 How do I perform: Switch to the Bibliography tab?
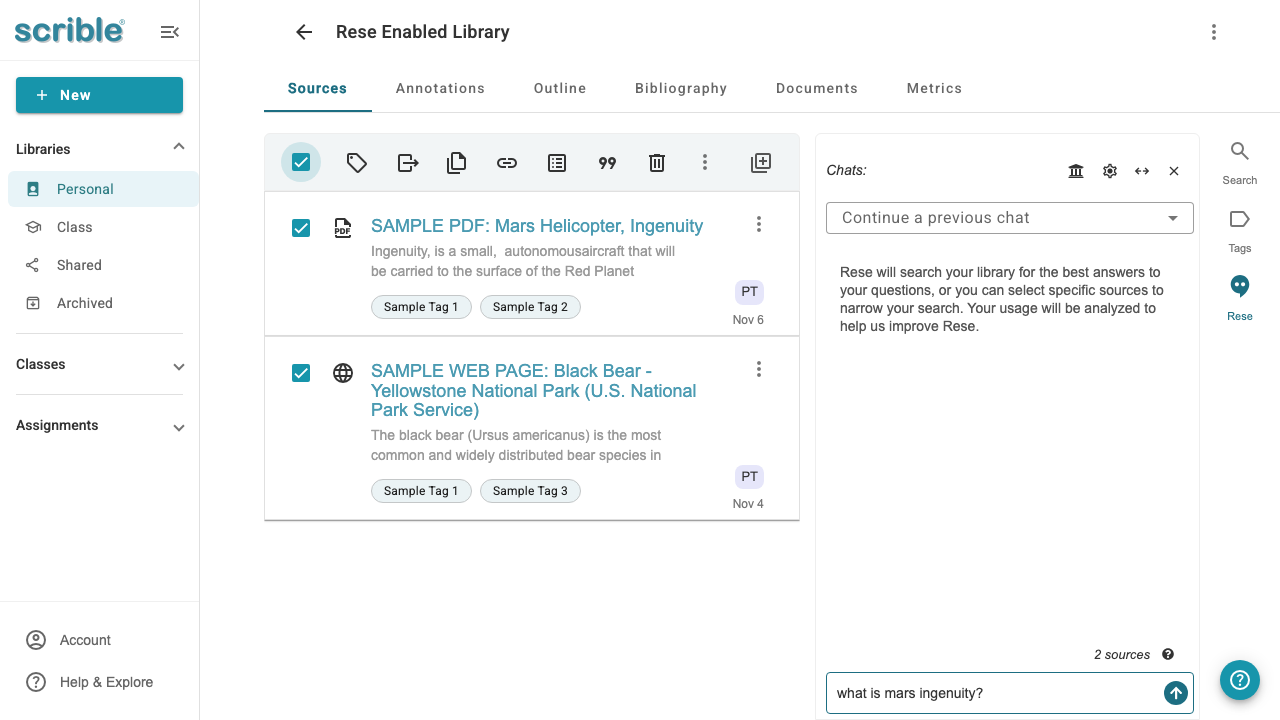(x=680, y=88)
